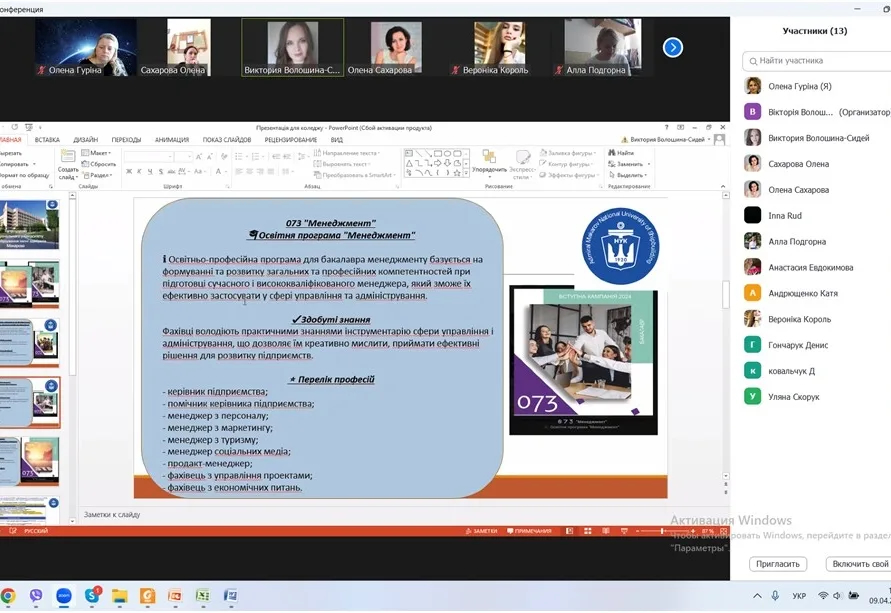Show next page of participant videos
Screen dimensions: 891x613
(673, 47)
